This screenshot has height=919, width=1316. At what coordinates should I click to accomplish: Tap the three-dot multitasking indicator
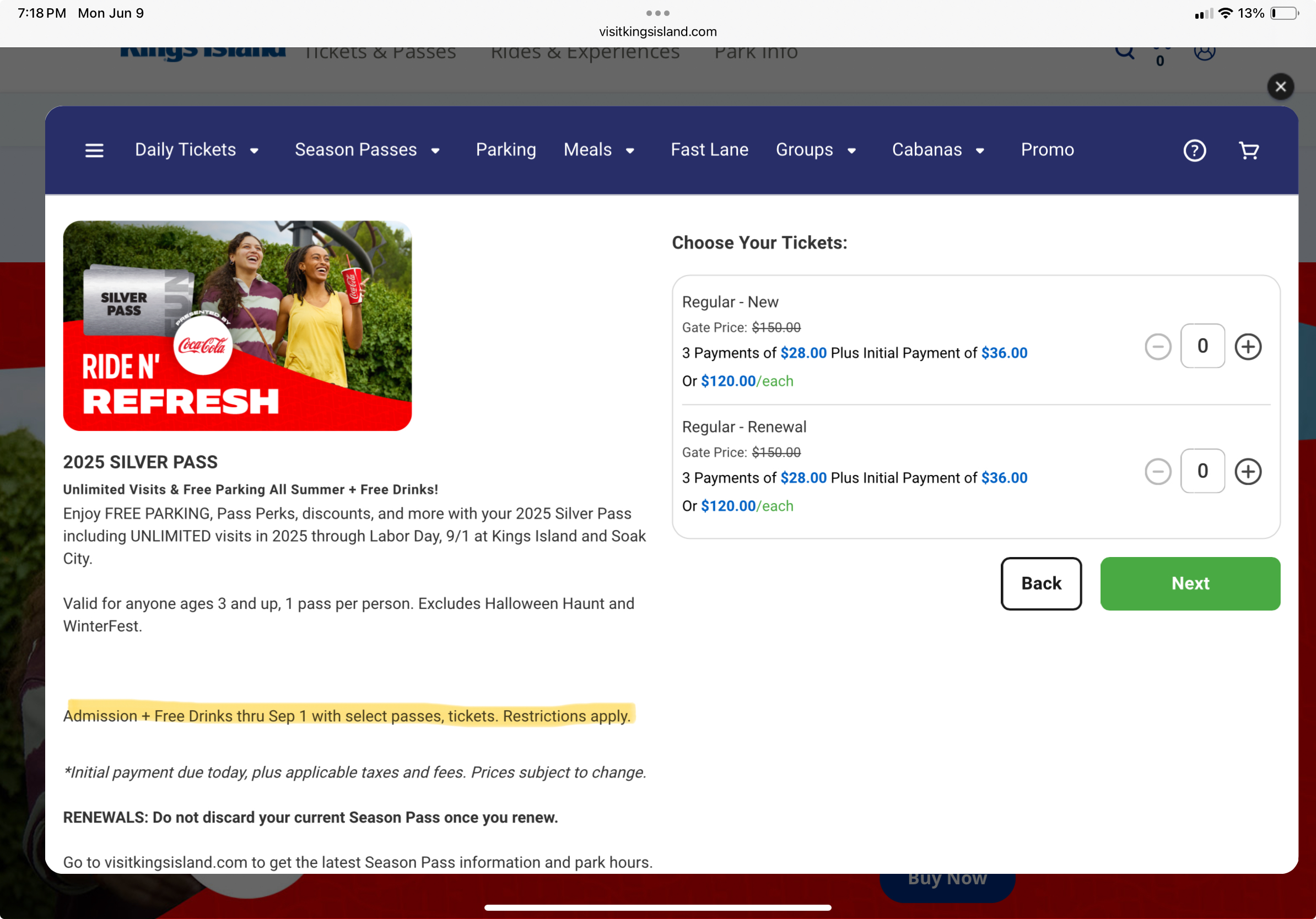coord(657,13)
